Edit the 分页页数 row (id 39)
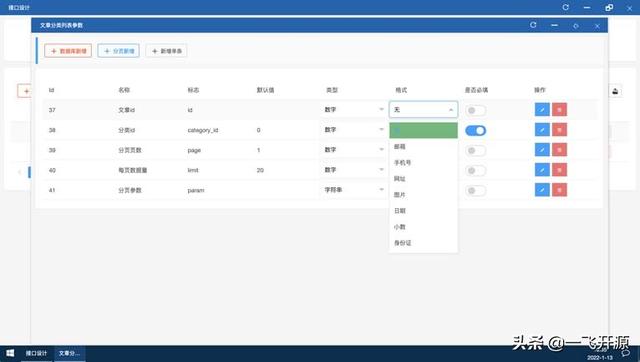Viewport: 640px width, 362px height. pyautogui.click(x=542, y=150)
